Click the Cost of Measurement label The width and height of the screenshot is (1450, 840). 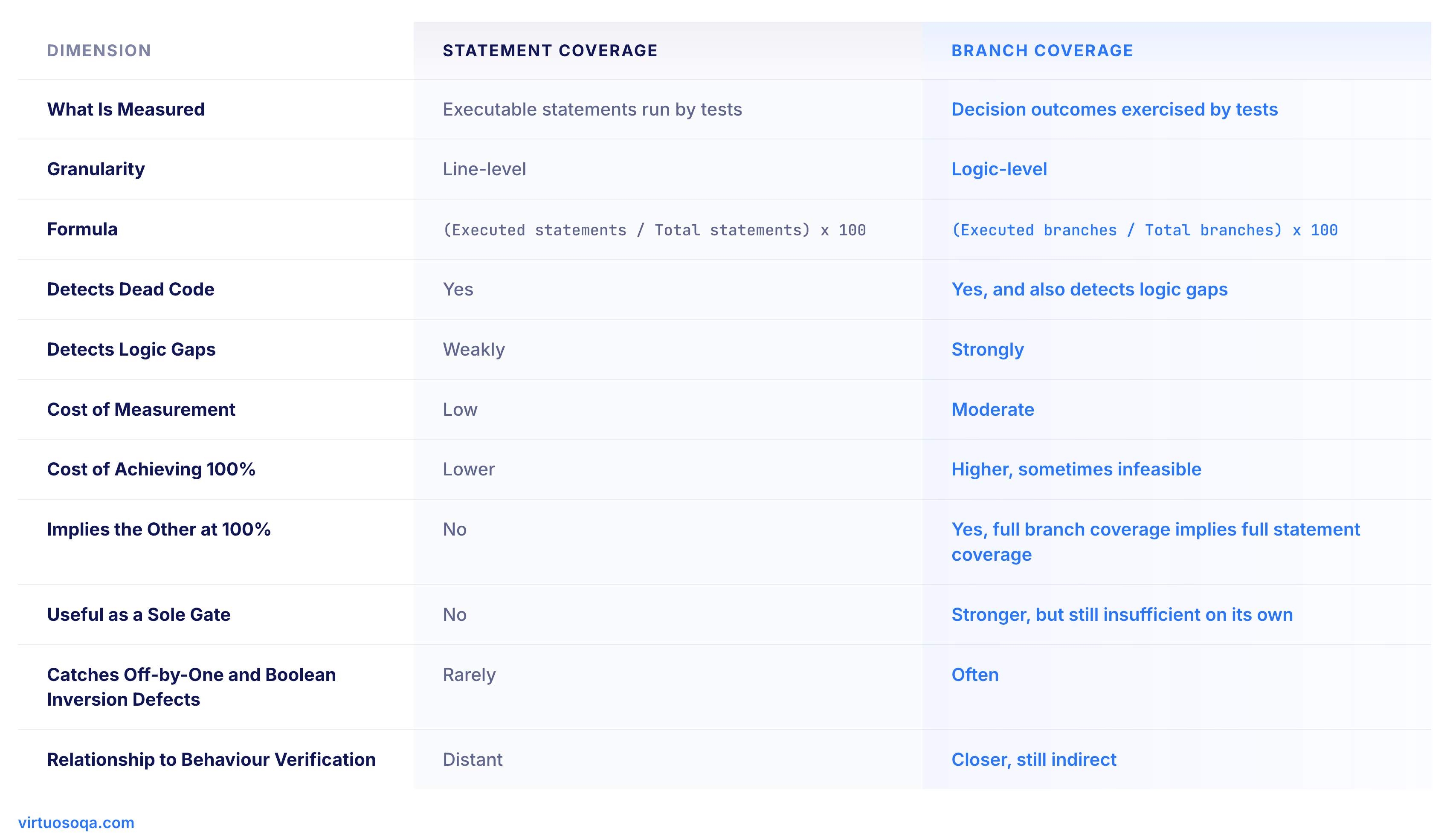coord(141,410)
